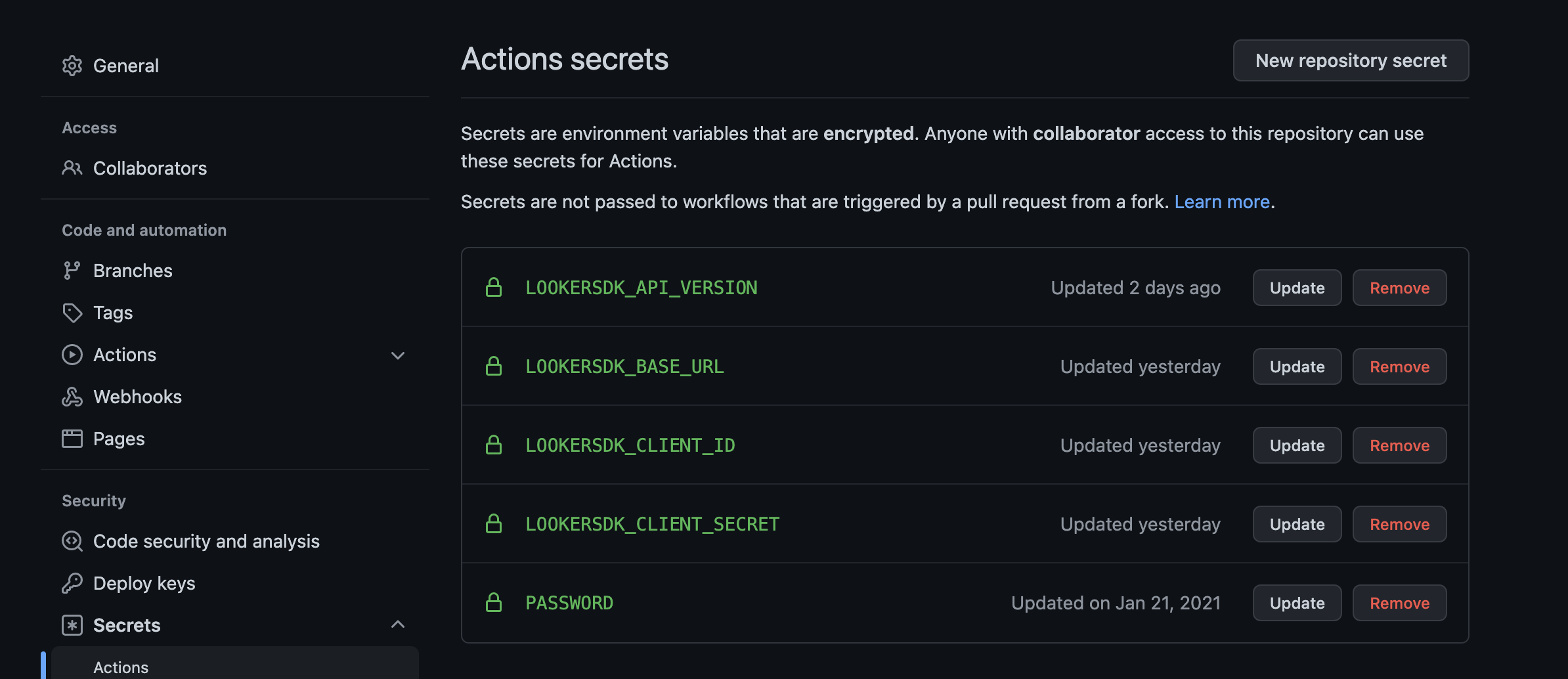Click the LOOKERSDK_CLIENT_ID secret name
This screenshot has width=1568, height=679.
630,445
